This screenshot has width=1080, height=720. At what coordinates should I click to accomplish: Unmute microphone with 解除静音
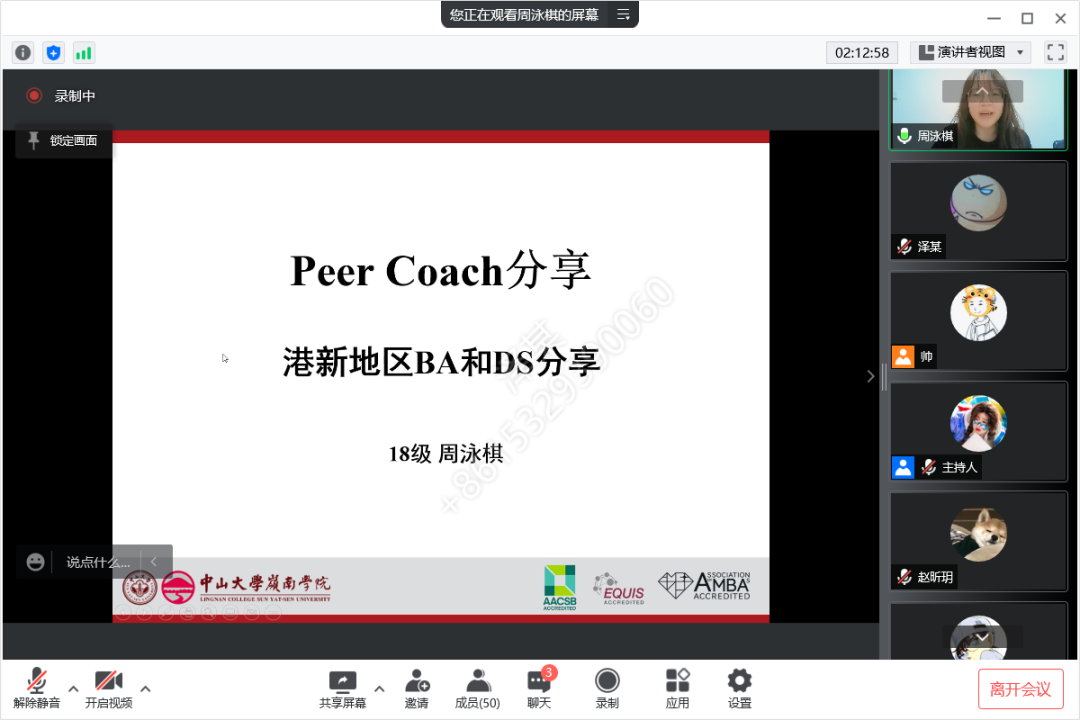[x=37, y=688]
